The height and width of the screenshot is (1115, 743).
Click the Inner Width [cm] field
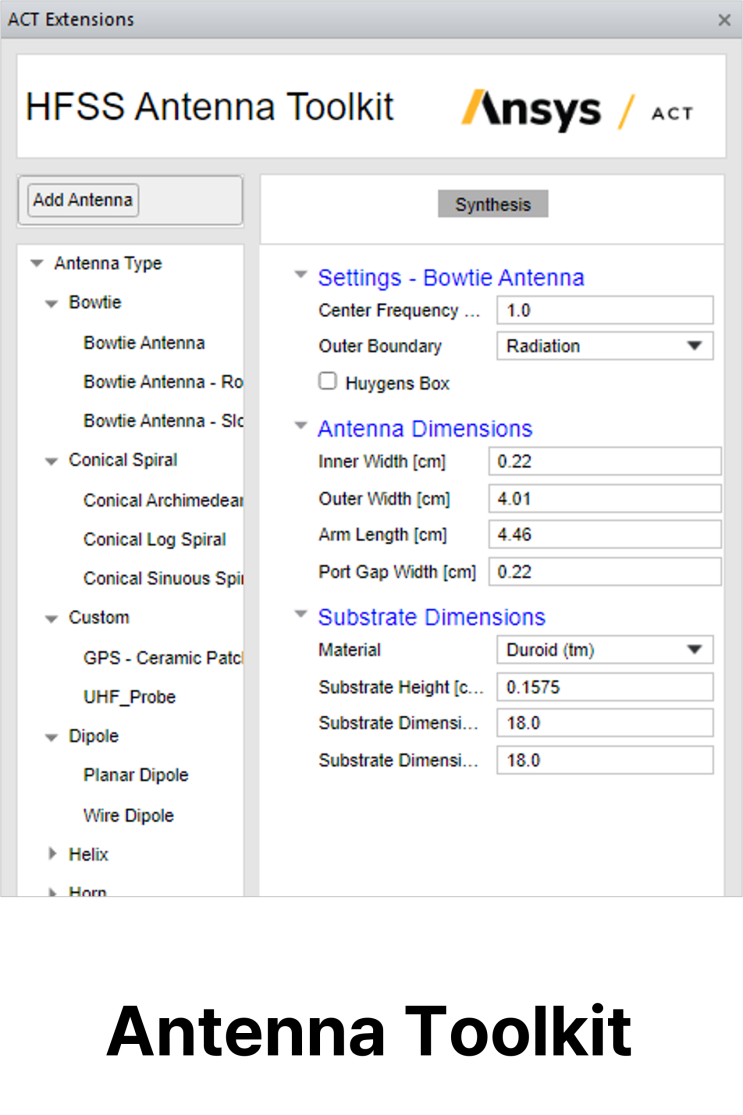604,461
